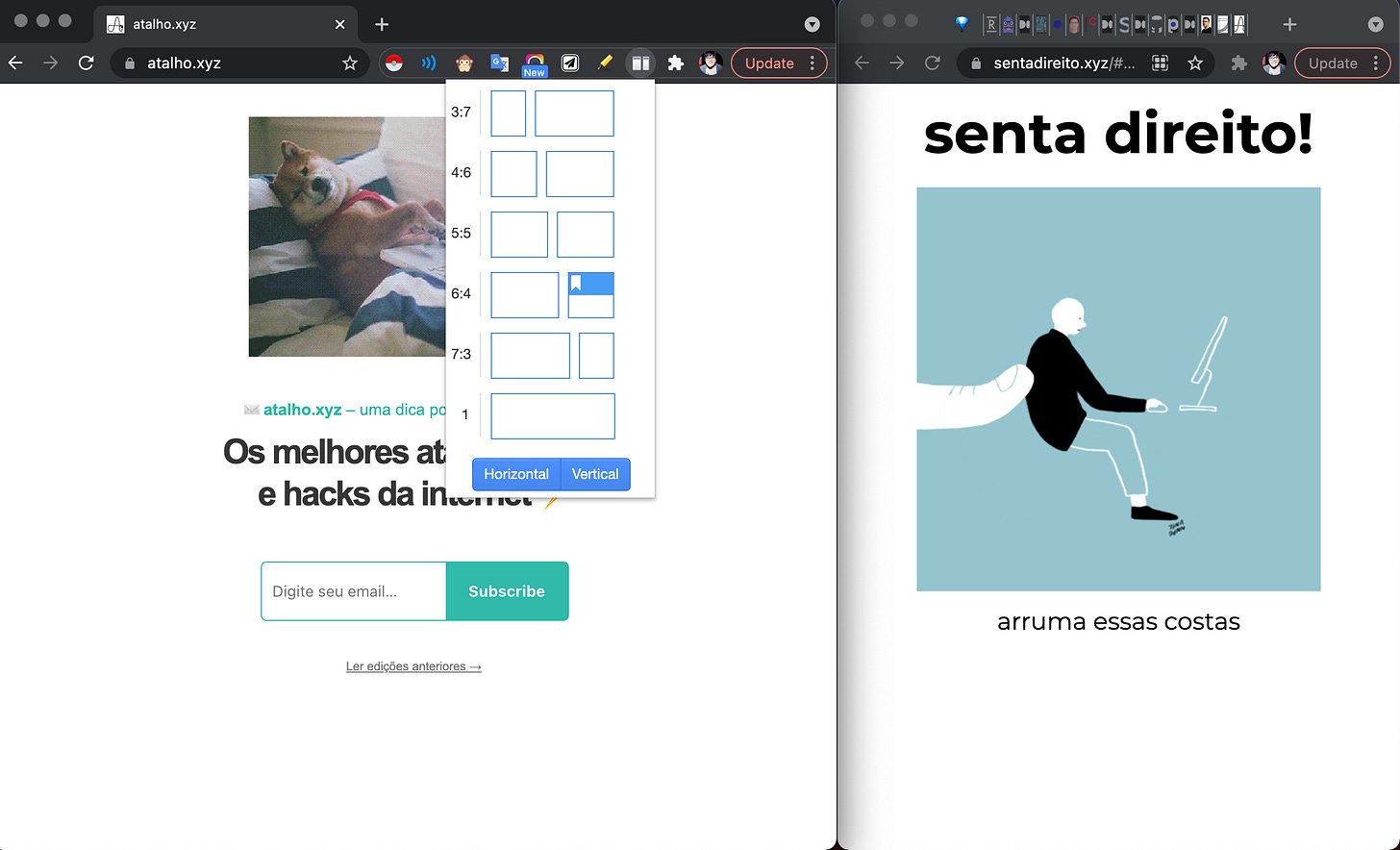The width and height of the screenshot is (1400, 850).
Task: Switch to the pinned gray S tab
Action: [1124, 24]
